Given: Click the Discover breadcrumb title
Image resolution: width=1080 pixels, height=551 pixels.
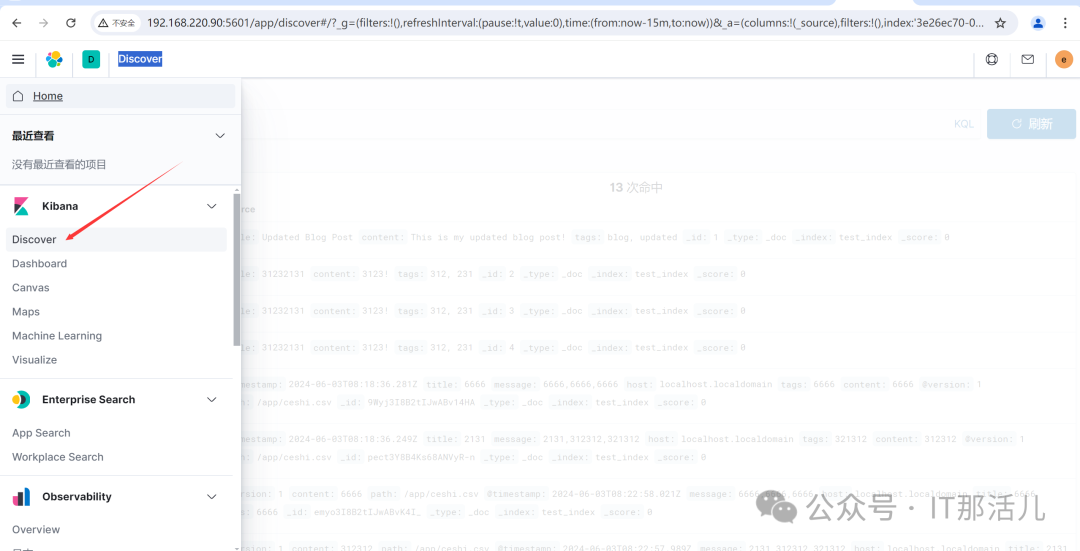Looking at the screenshot, I should [140, 59].
